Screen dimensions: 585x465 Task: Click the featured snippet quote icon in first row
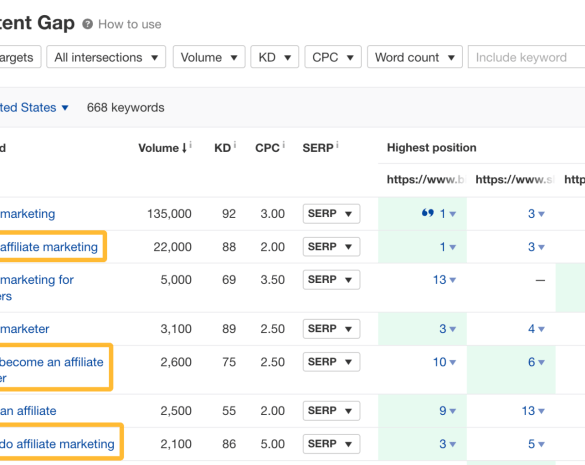(x=428, y=213)
